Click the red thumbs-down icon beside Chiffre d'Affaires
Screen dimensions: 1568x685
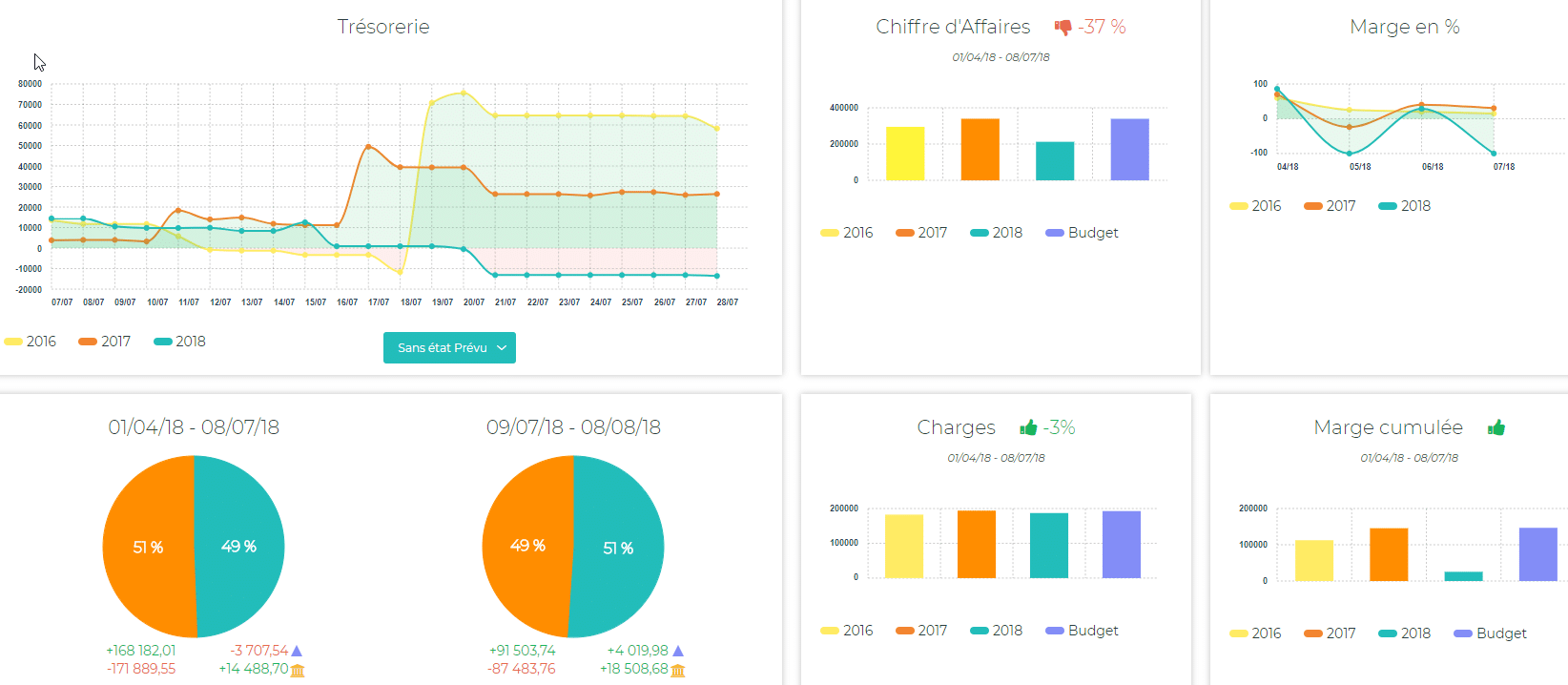coord(1063,28)
